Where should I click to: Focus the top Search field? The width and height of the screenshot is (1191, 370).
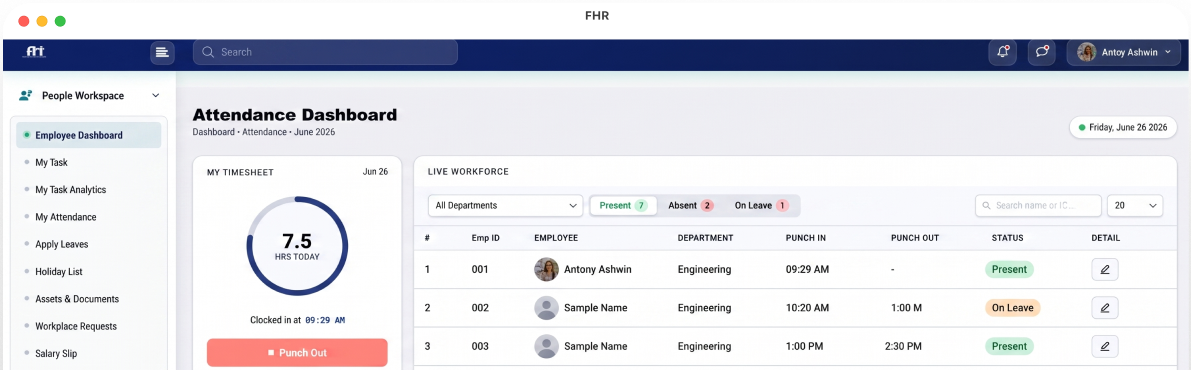click(x=325, y=52)
